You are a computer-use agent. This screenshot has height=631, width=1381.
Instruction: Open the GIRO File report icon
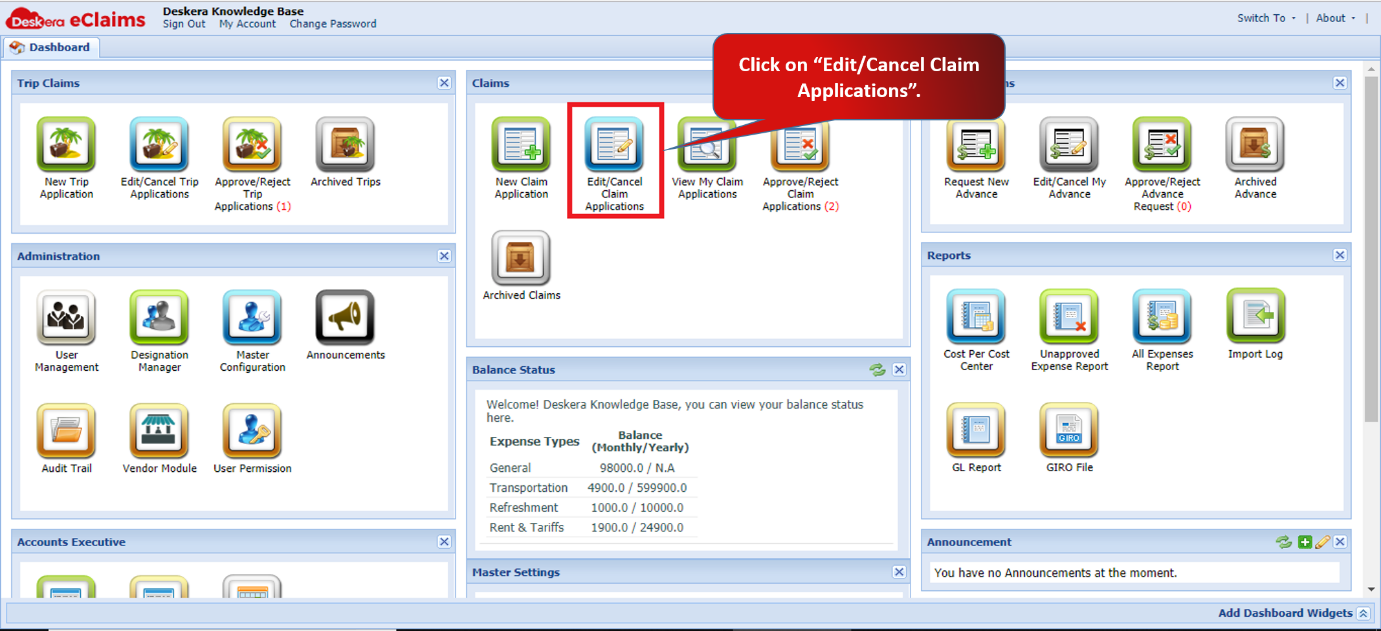coord(1069,431)
